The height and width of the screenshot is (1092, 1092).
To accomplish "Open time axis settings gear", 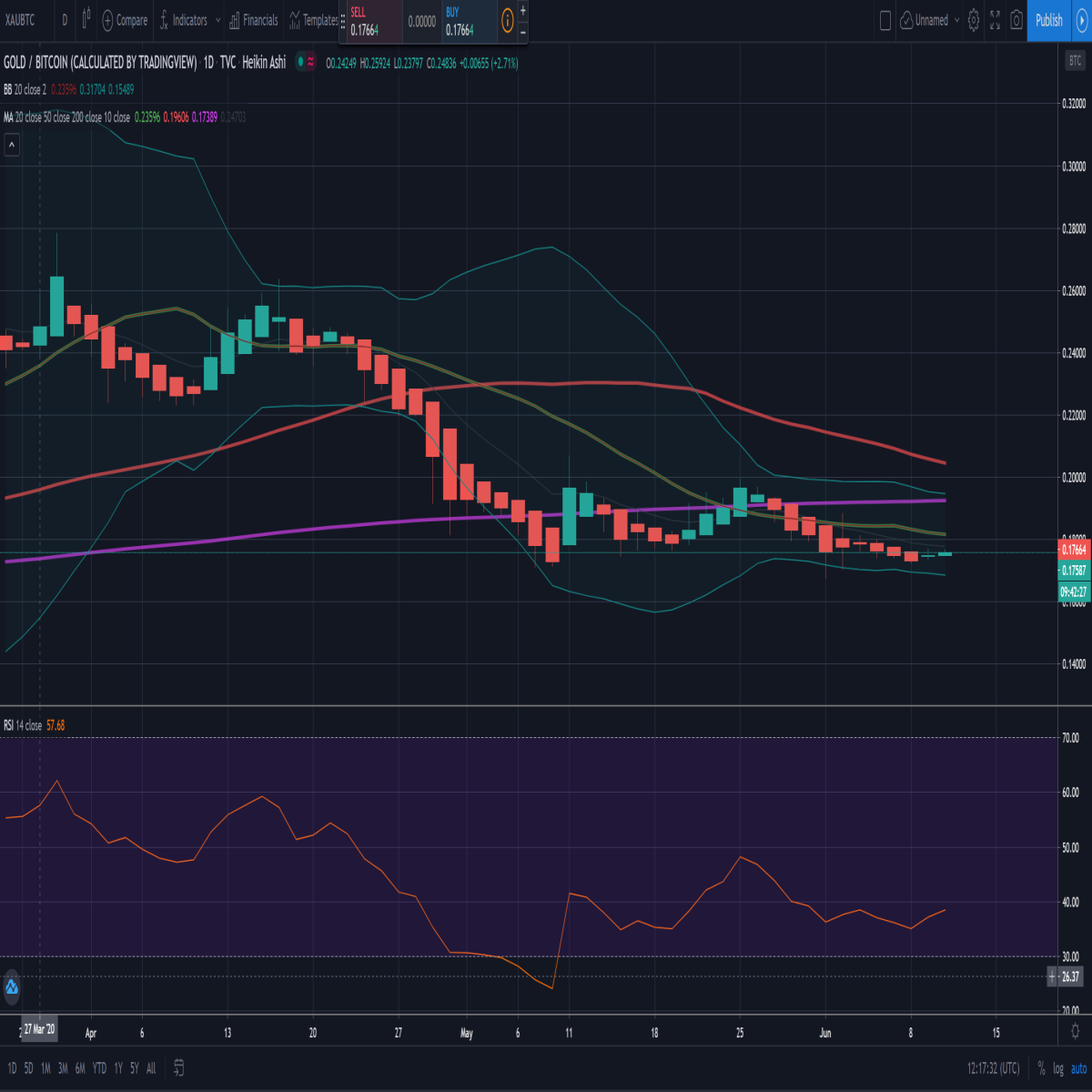I will pyautogui.click(x=1075, y=1033).
